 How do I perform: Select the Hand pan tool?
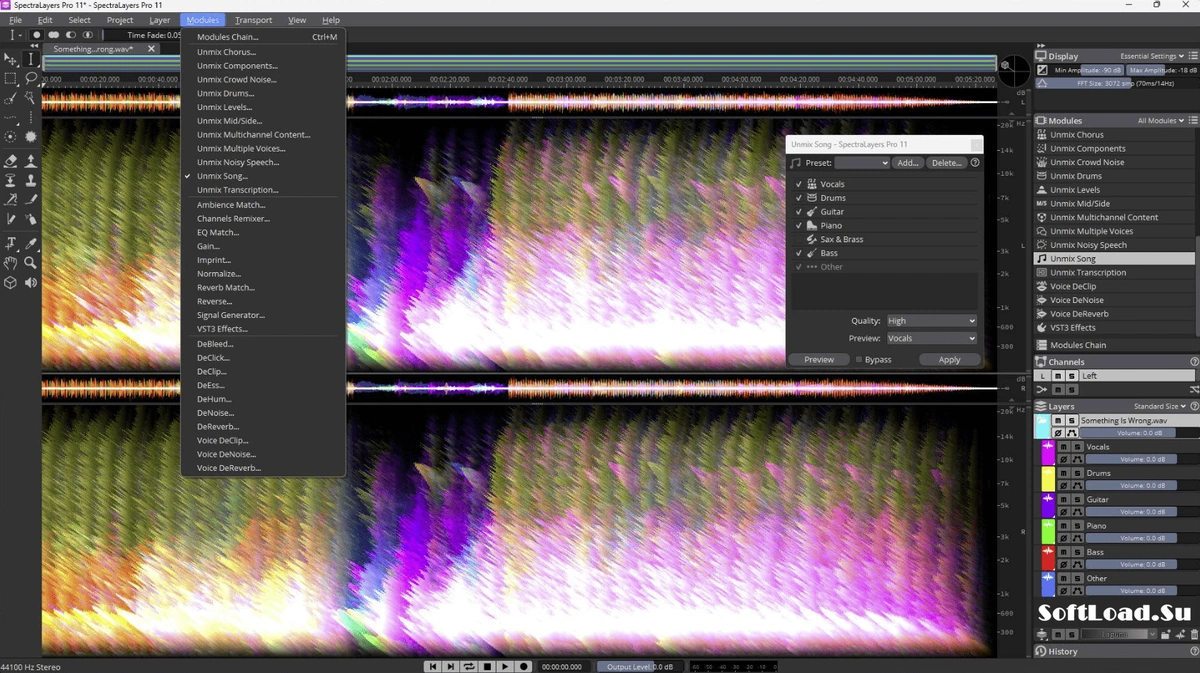point(10,262)
